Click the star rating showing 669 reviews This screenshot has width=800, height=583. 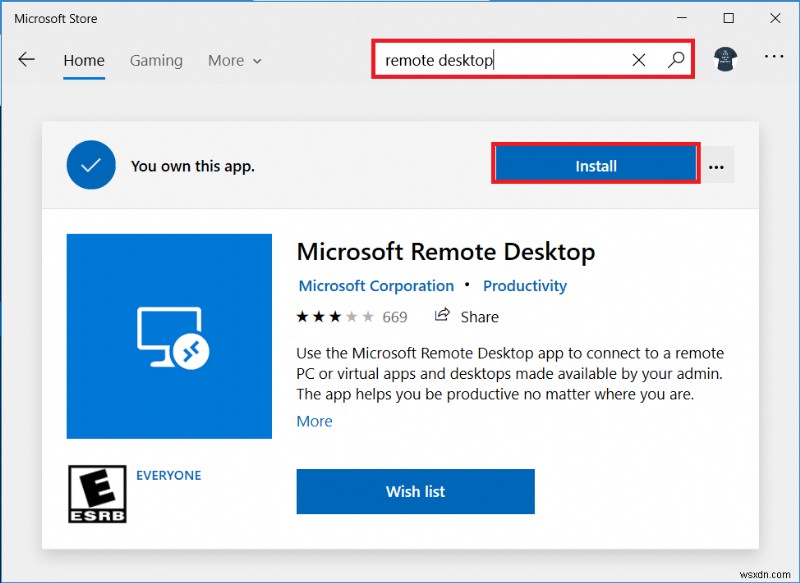click(338, 316)
